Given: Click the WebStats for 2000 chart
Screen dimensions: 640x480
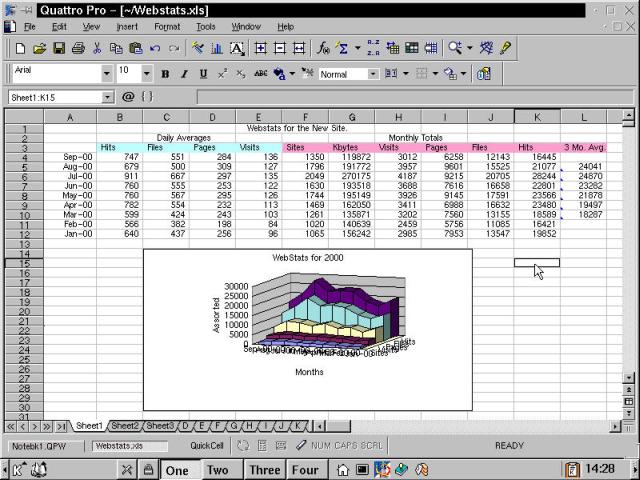Looking at the screenshot, I should 307,329.
